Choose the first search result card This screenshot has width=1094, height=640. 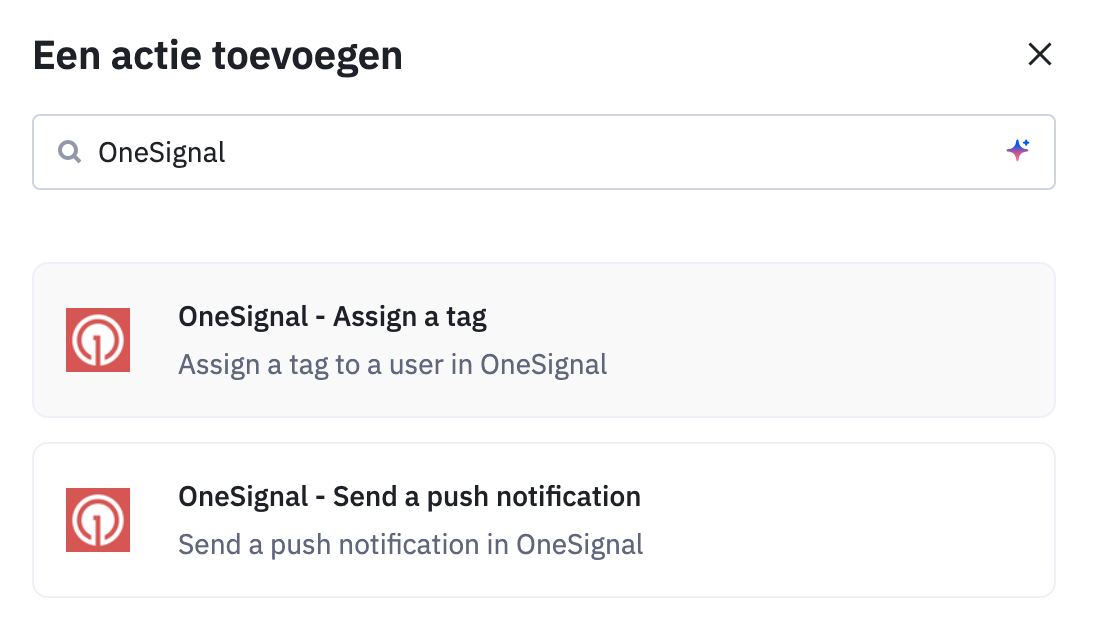(x=544, y=340)
